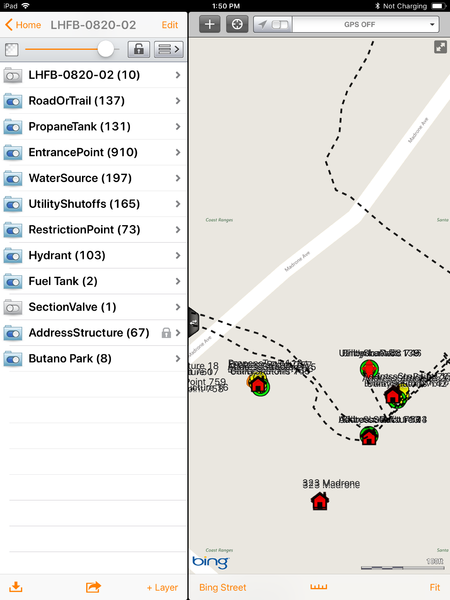Tap the share export icon
450x600 pixels.
[93, 587]
